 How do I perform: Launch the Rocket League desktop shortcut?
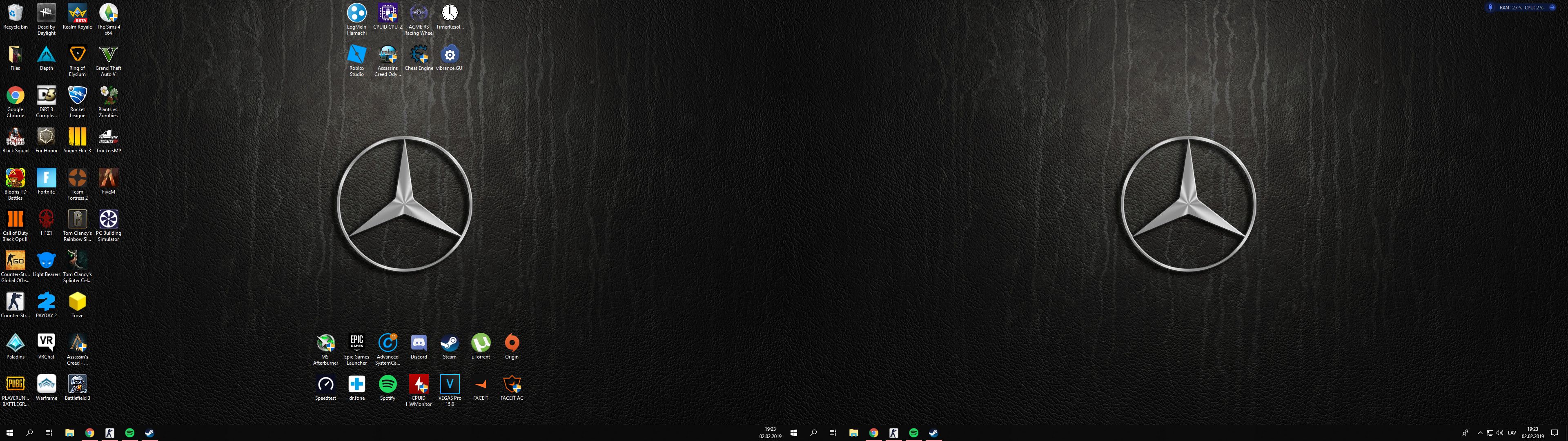pos(77,102)
